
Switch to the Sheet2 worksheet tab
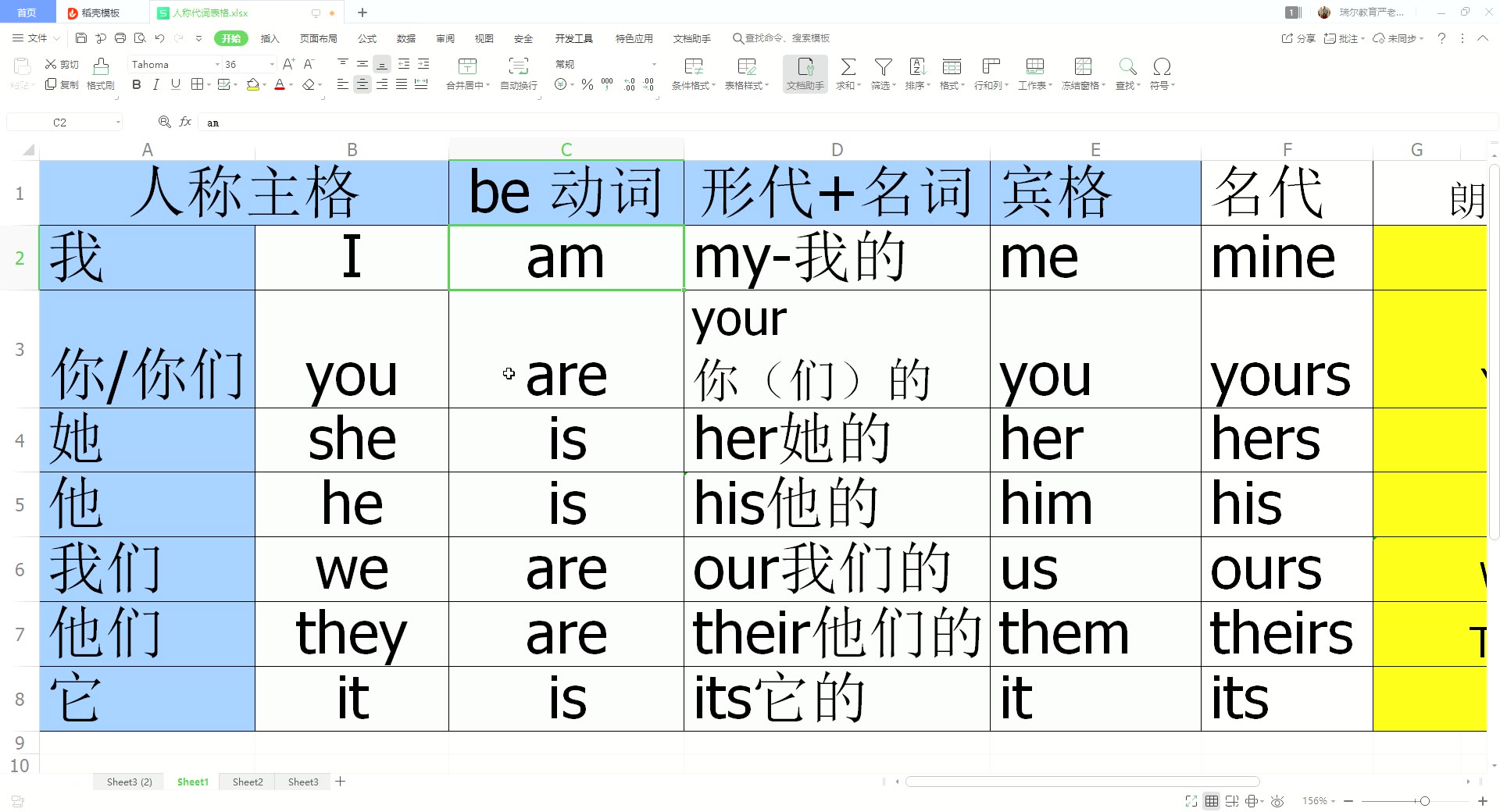(247, 782)
